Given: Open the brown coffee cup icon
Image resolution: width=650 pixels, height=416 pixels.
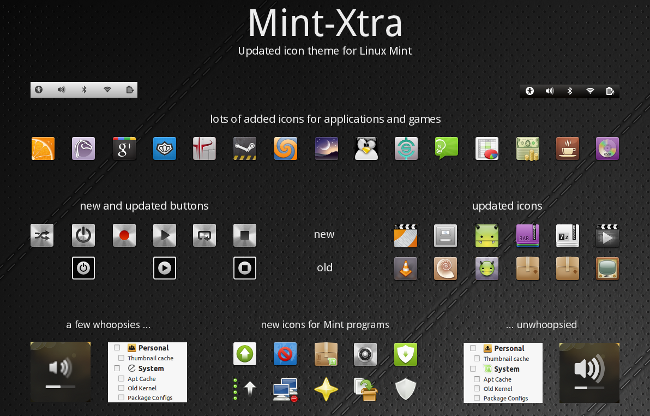Looking at the screenshot, I should [568, 148].
